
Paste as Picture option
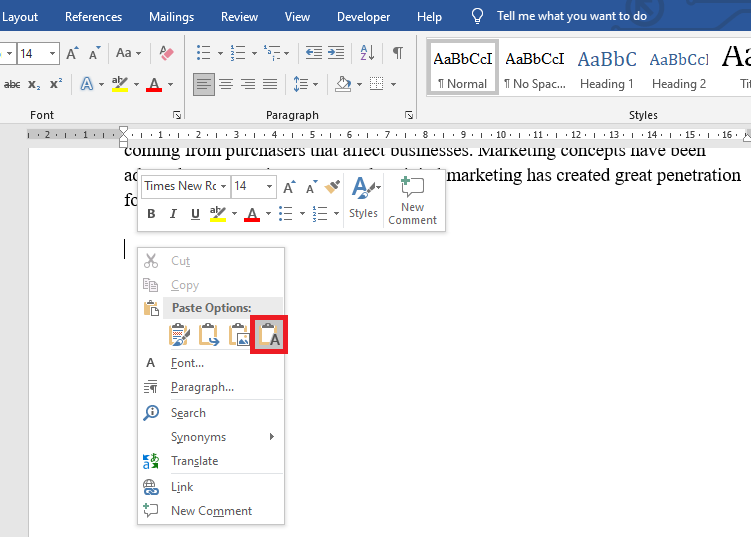239,335
